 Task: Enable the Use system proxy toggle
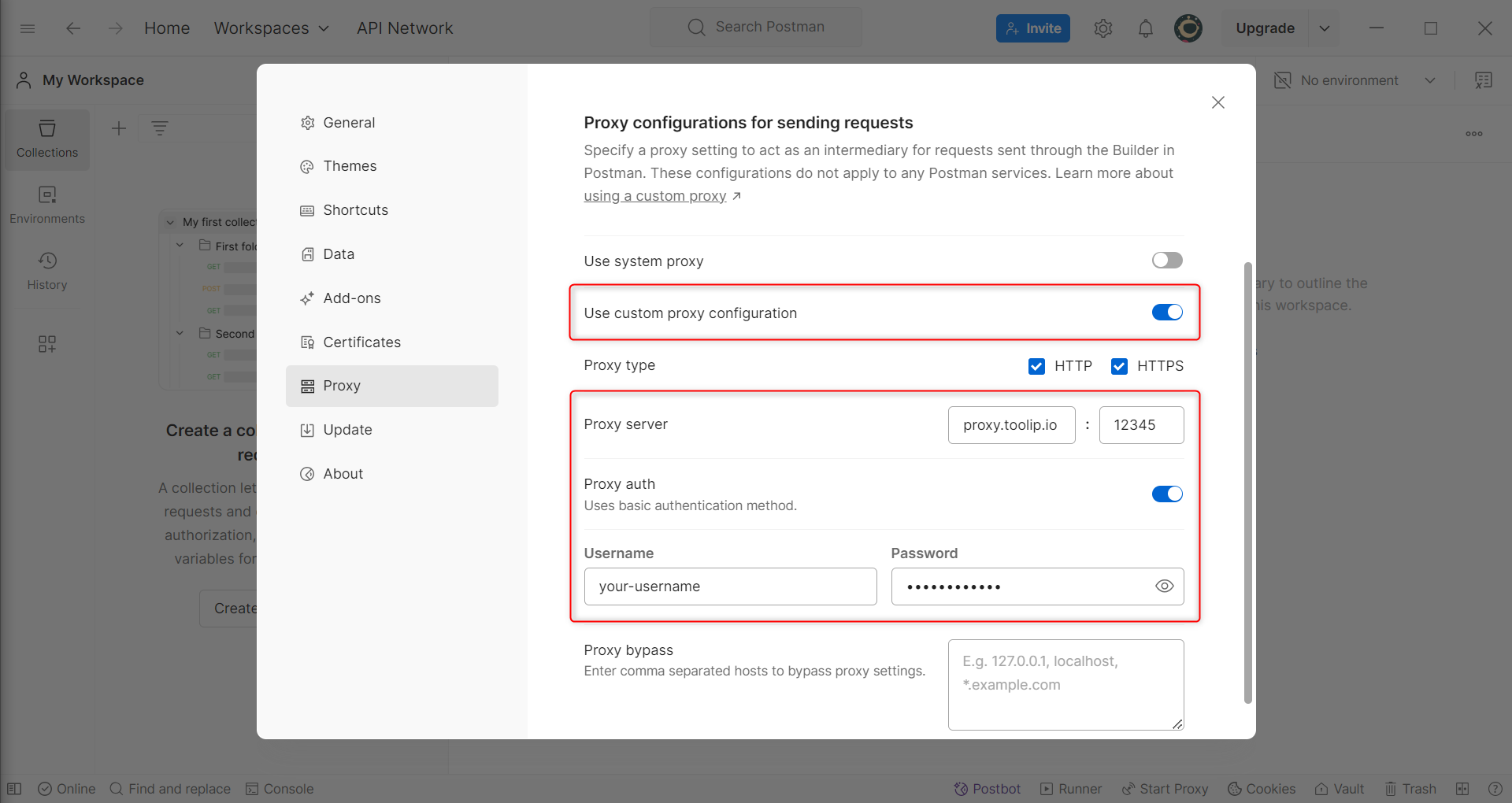pos(1166,261)
